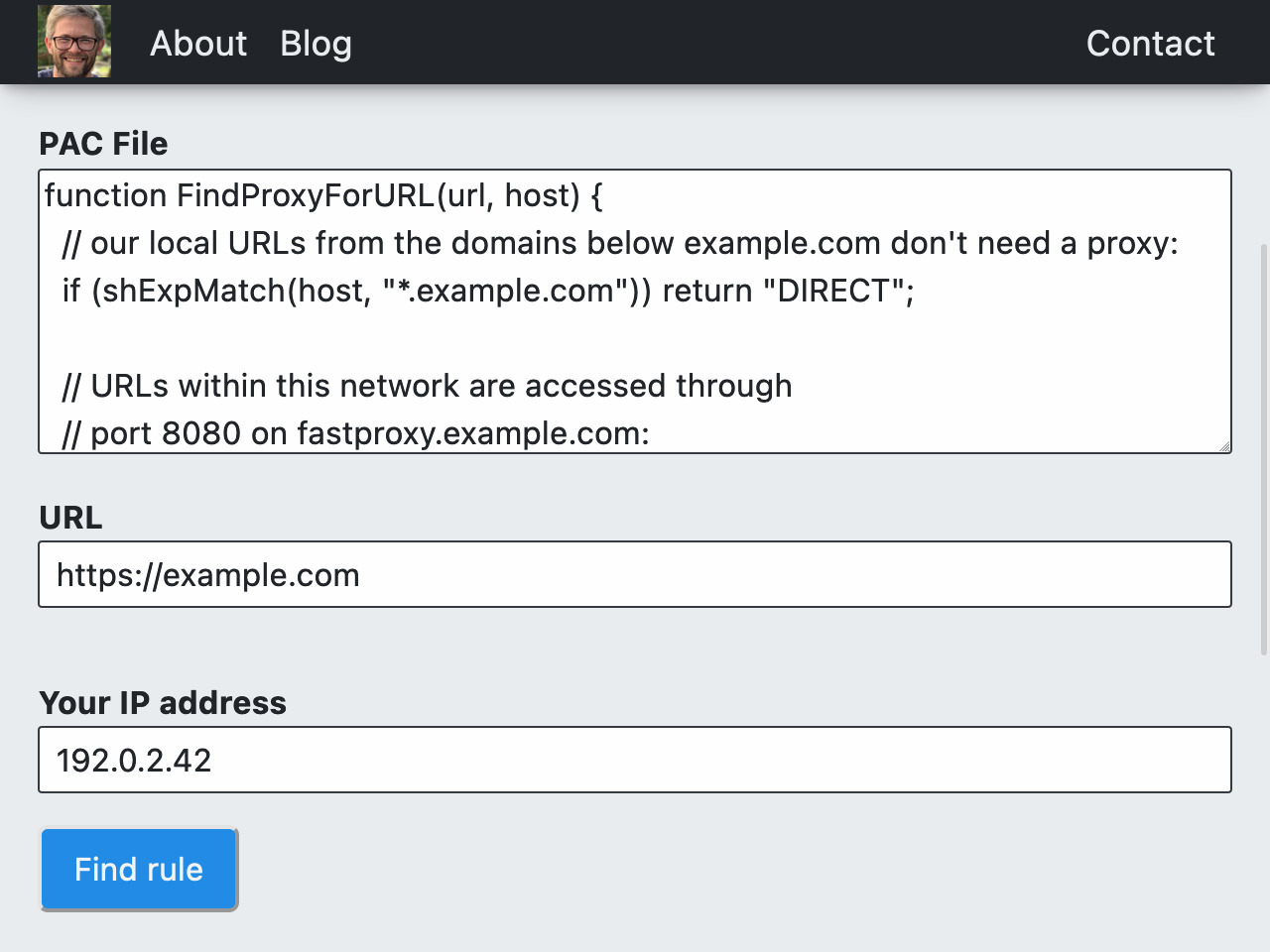
Task: Click the URL input containing https://example.com
Action: [635, 574]
